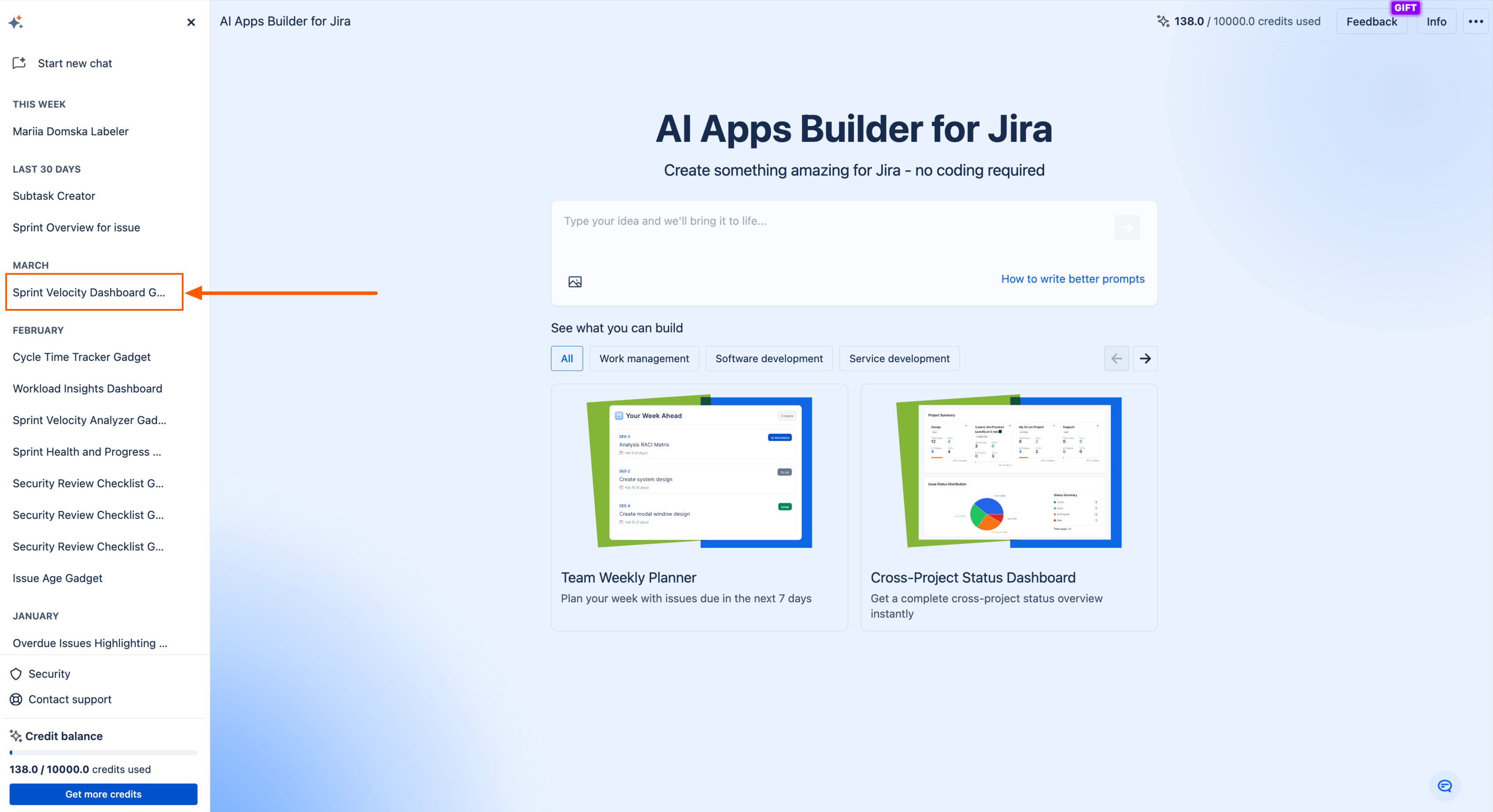Show next templates with right arrow
Viewport: 1493px width, 812px height.
tap(1145, 359)
